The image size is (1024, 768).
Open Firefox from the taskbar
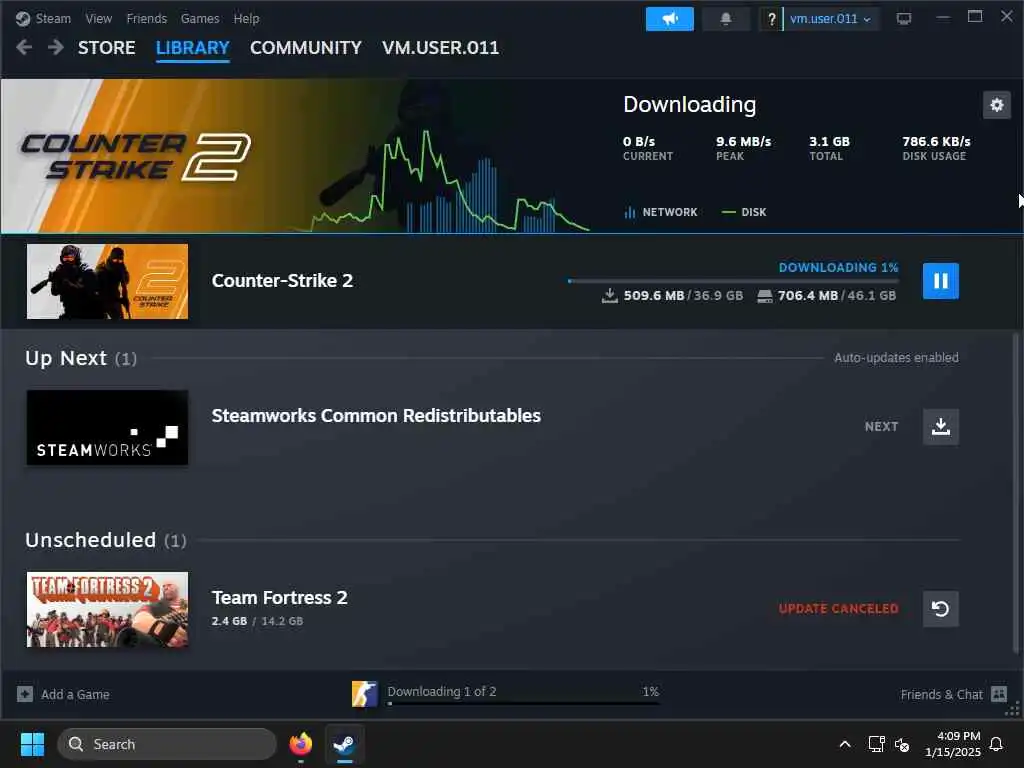click(300, 744)
